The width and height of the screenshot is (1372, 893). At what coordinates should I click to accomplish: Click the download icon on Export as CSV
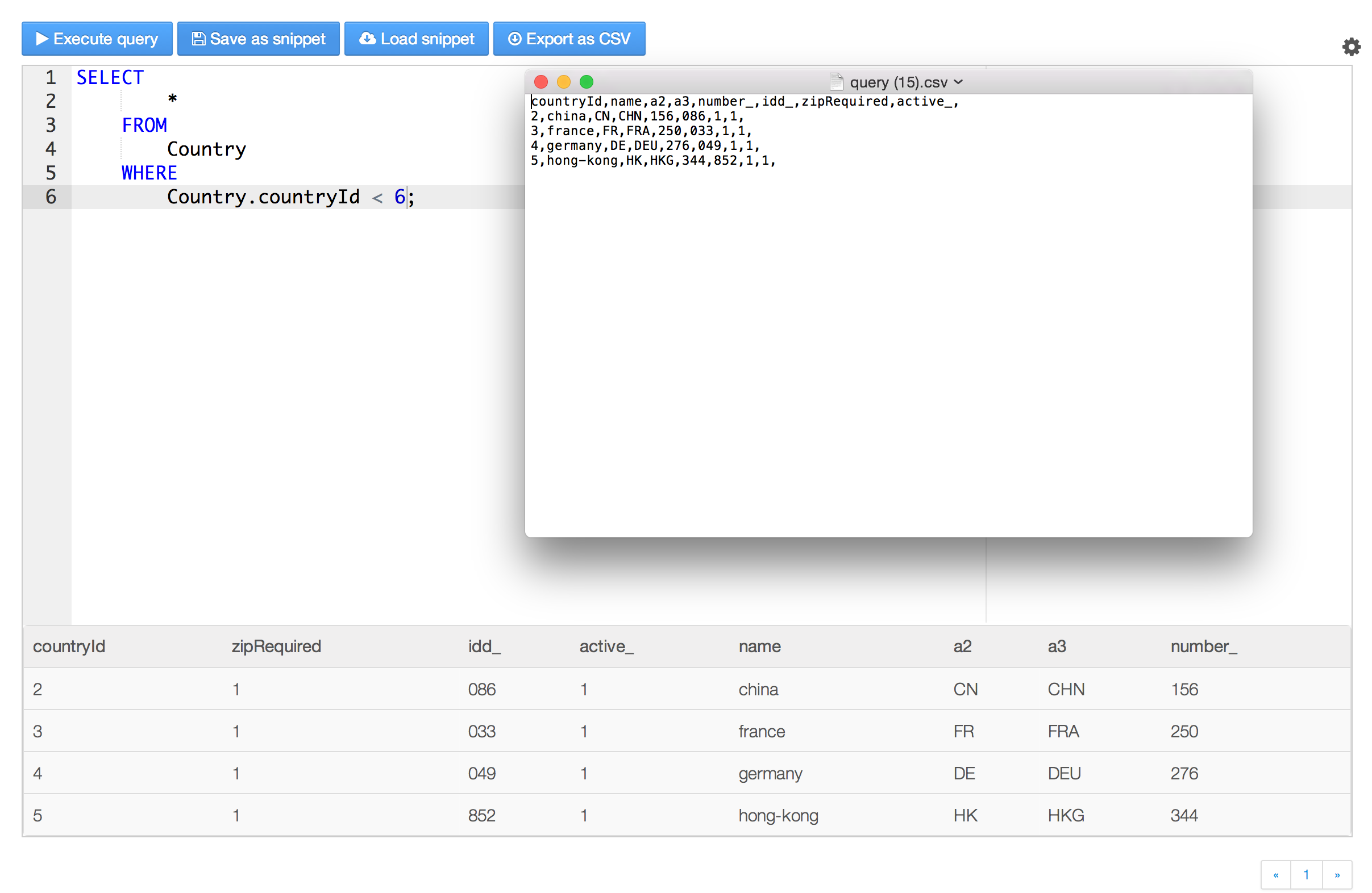pos(514,39)
